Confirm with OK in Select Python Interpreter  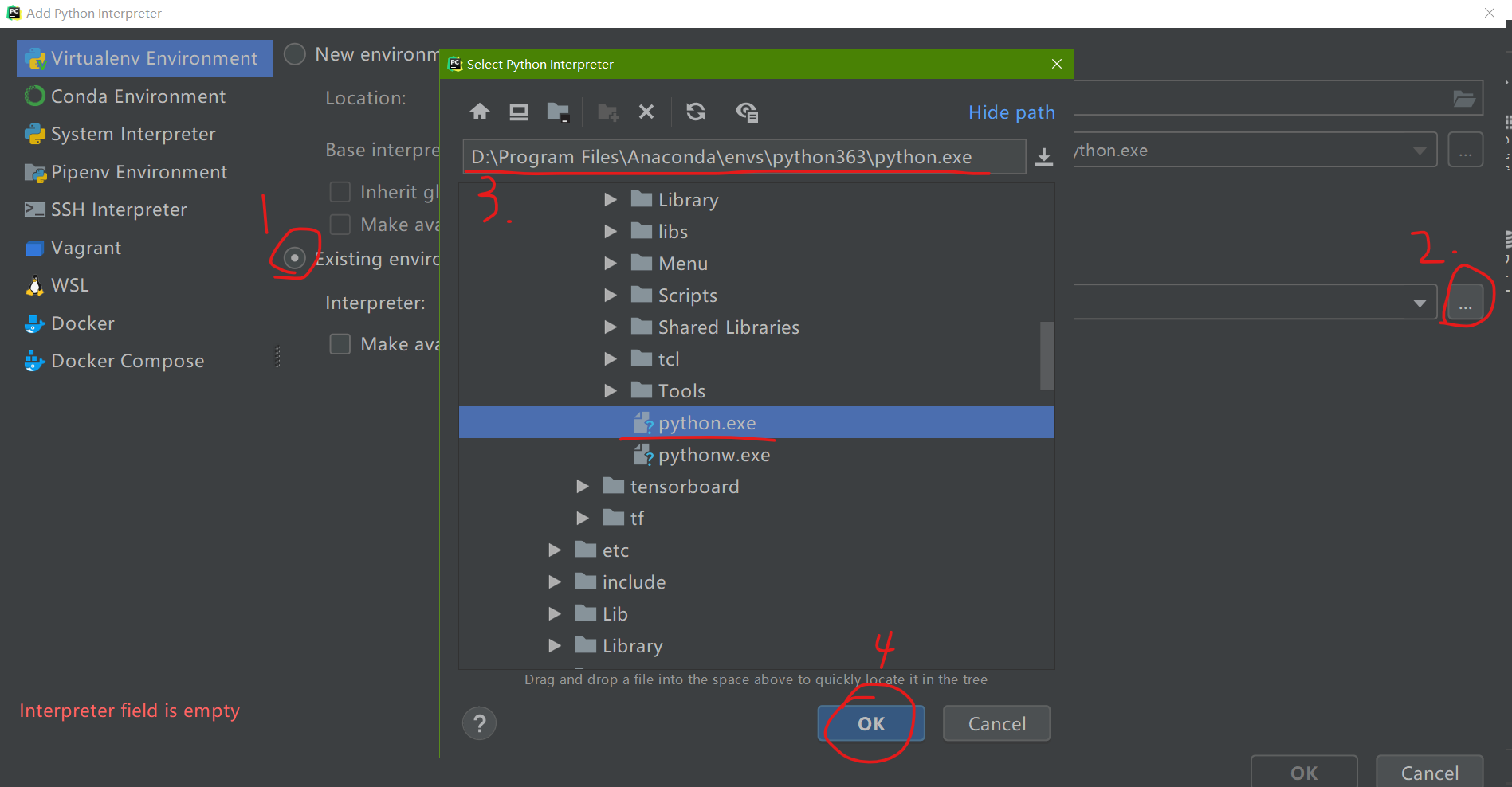871,723
